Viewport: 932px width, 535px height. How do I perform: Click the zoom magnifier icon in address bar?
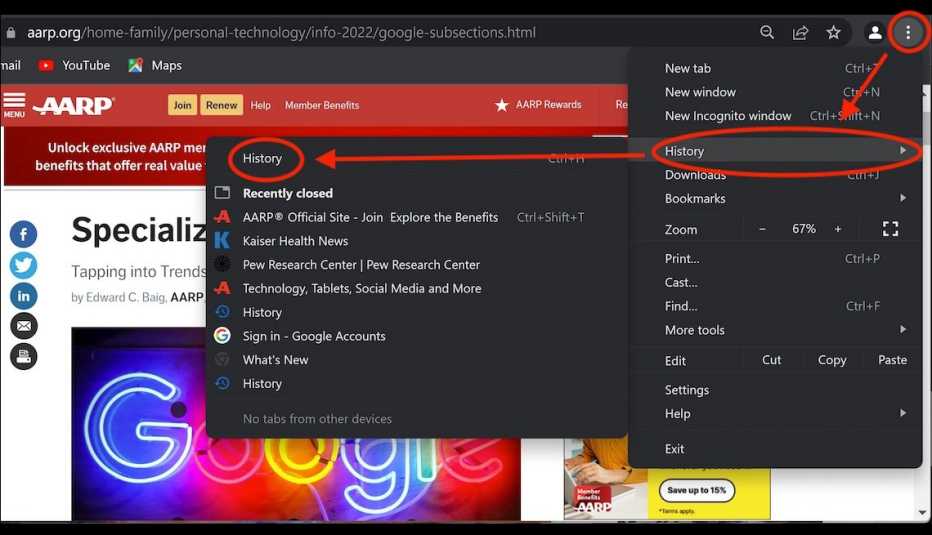767,32
